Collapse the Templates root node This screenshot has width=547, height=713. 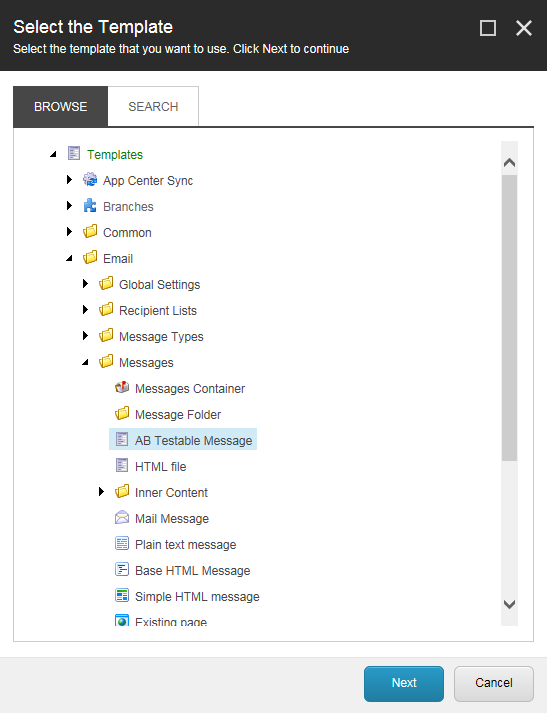[x=53, y=154]
